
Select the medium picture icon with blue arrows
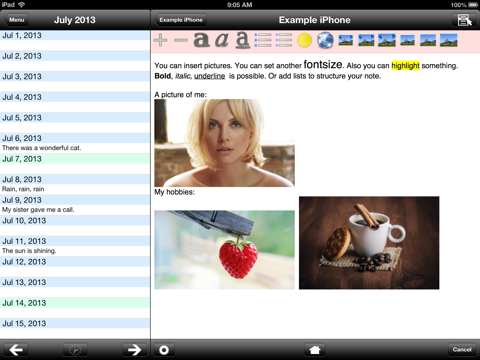(x=366, y=40)
